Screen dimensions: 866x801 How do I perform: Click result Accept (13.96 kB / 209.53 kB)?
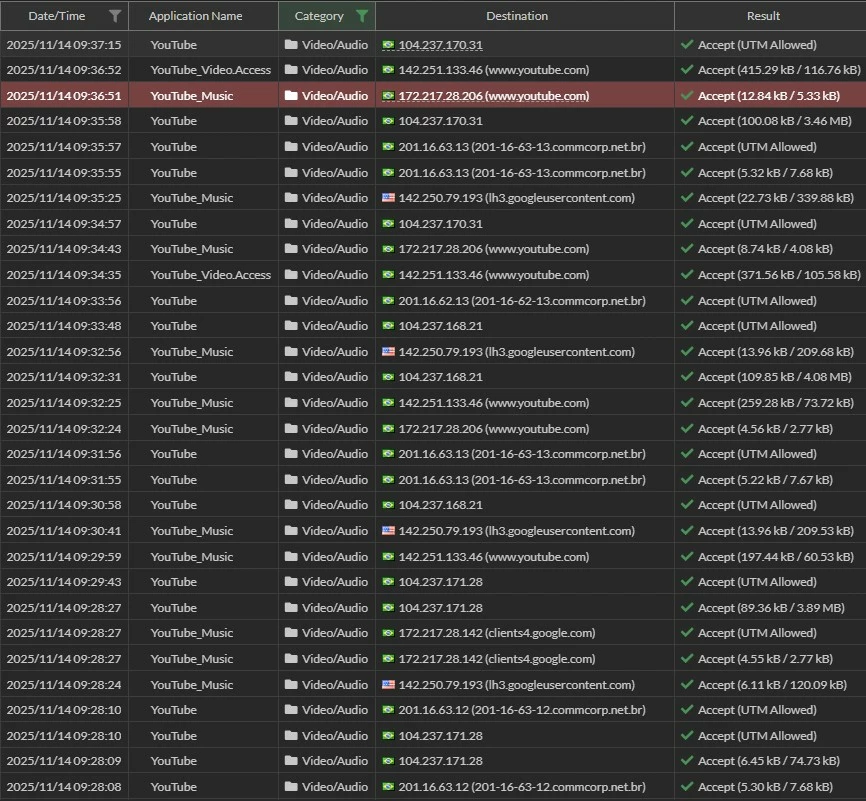point(775,530)
